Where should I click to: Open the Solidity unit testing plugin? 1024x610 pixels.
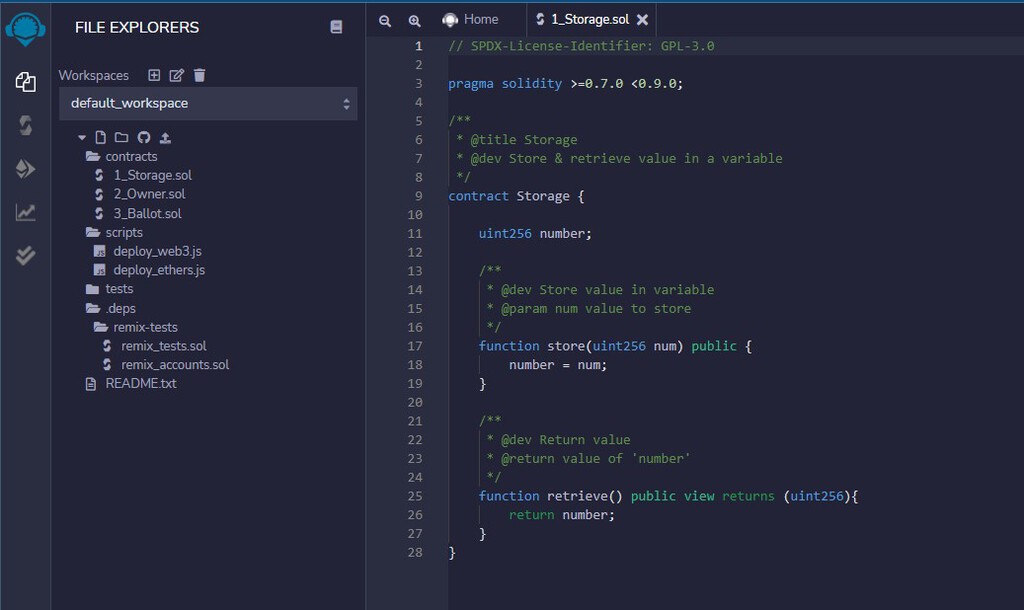25,254
